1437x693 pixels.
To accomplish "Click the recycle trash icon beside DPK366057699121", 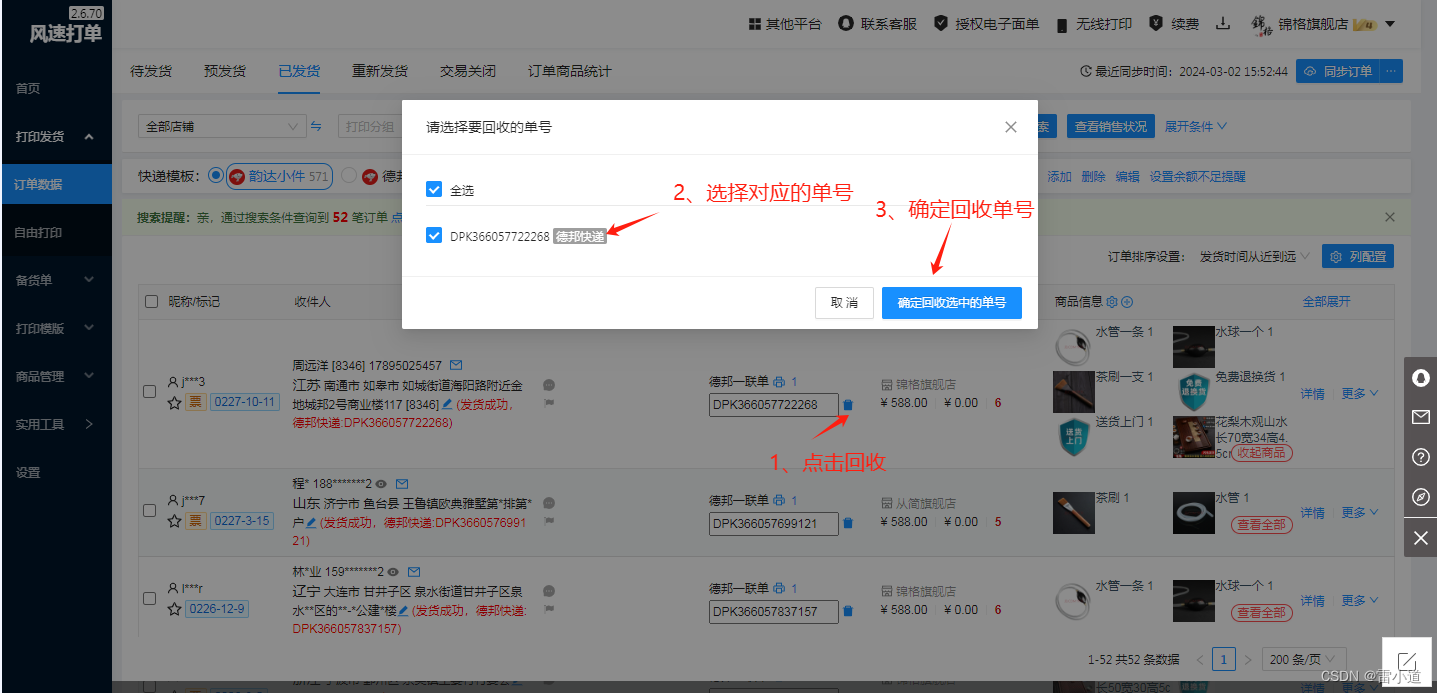I will pos(848,523).
